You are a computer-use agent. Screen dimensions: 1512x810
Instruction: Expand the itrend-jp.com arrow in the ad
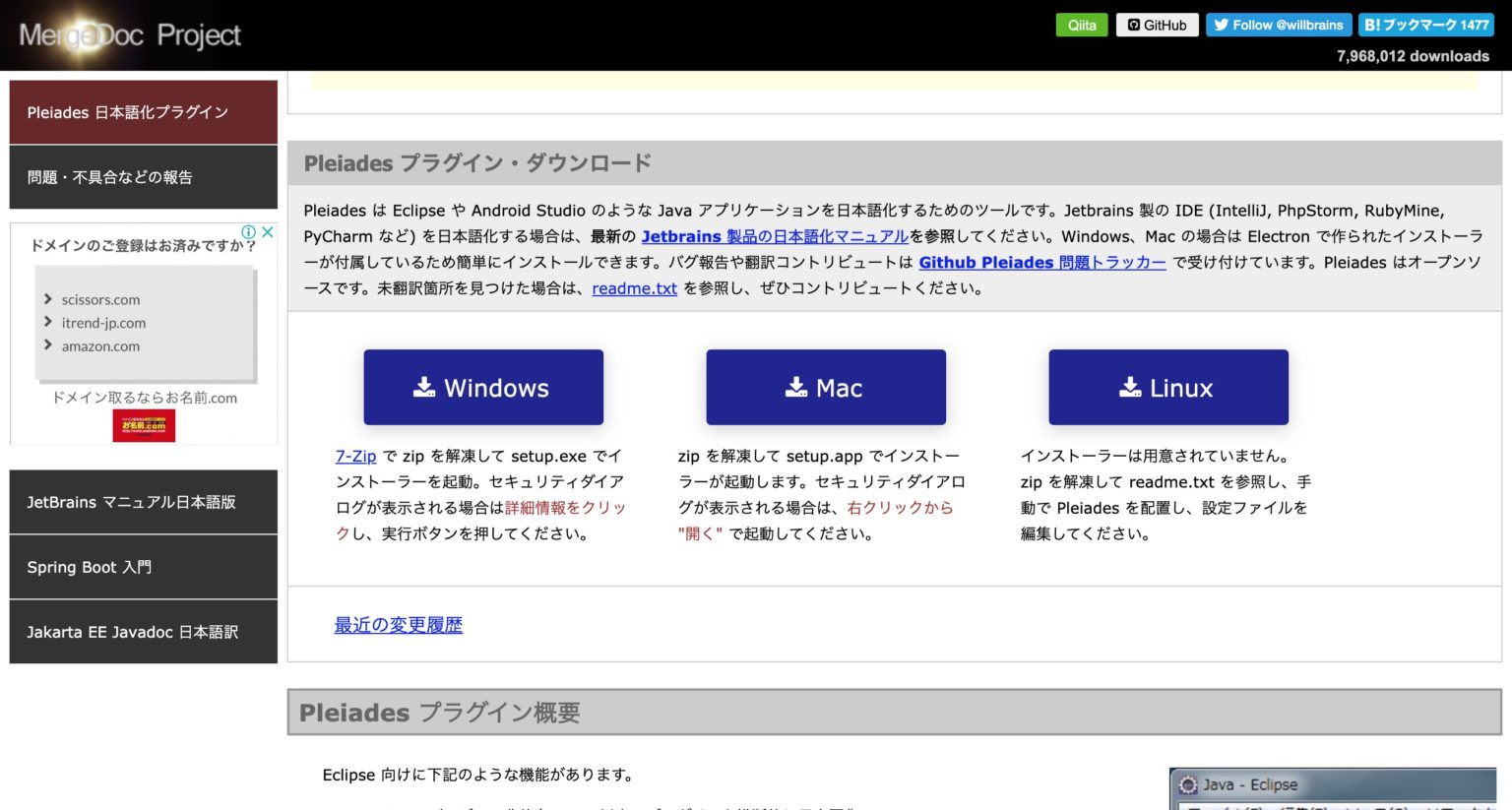(49, 323)
